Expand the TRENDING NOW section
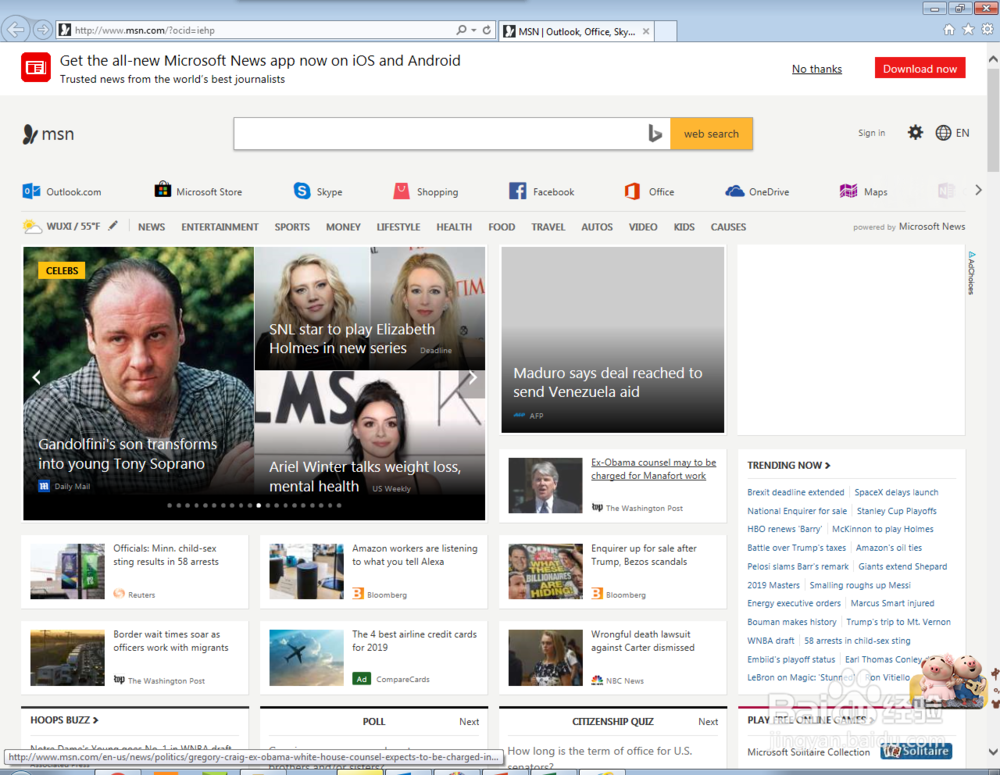This screenshot has width=1000, height=775. point(788,466)
